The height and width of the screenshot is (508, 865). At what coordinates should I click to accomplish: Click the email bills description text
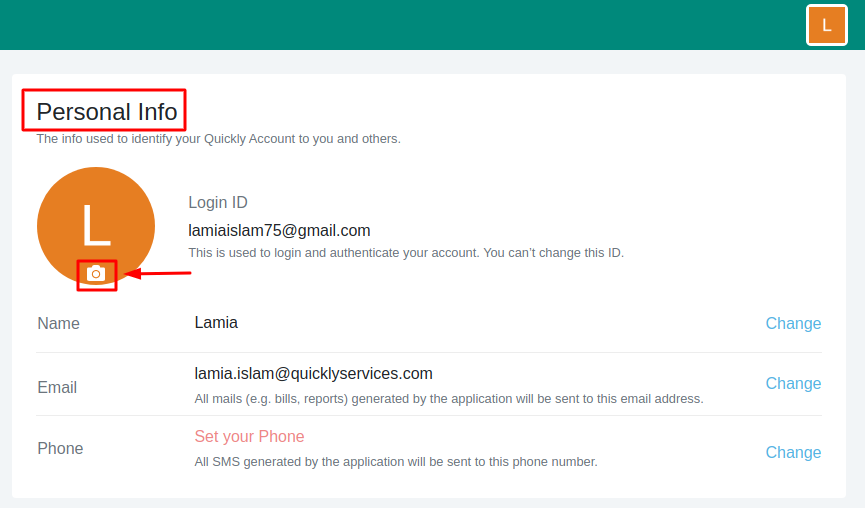(448, 399)
